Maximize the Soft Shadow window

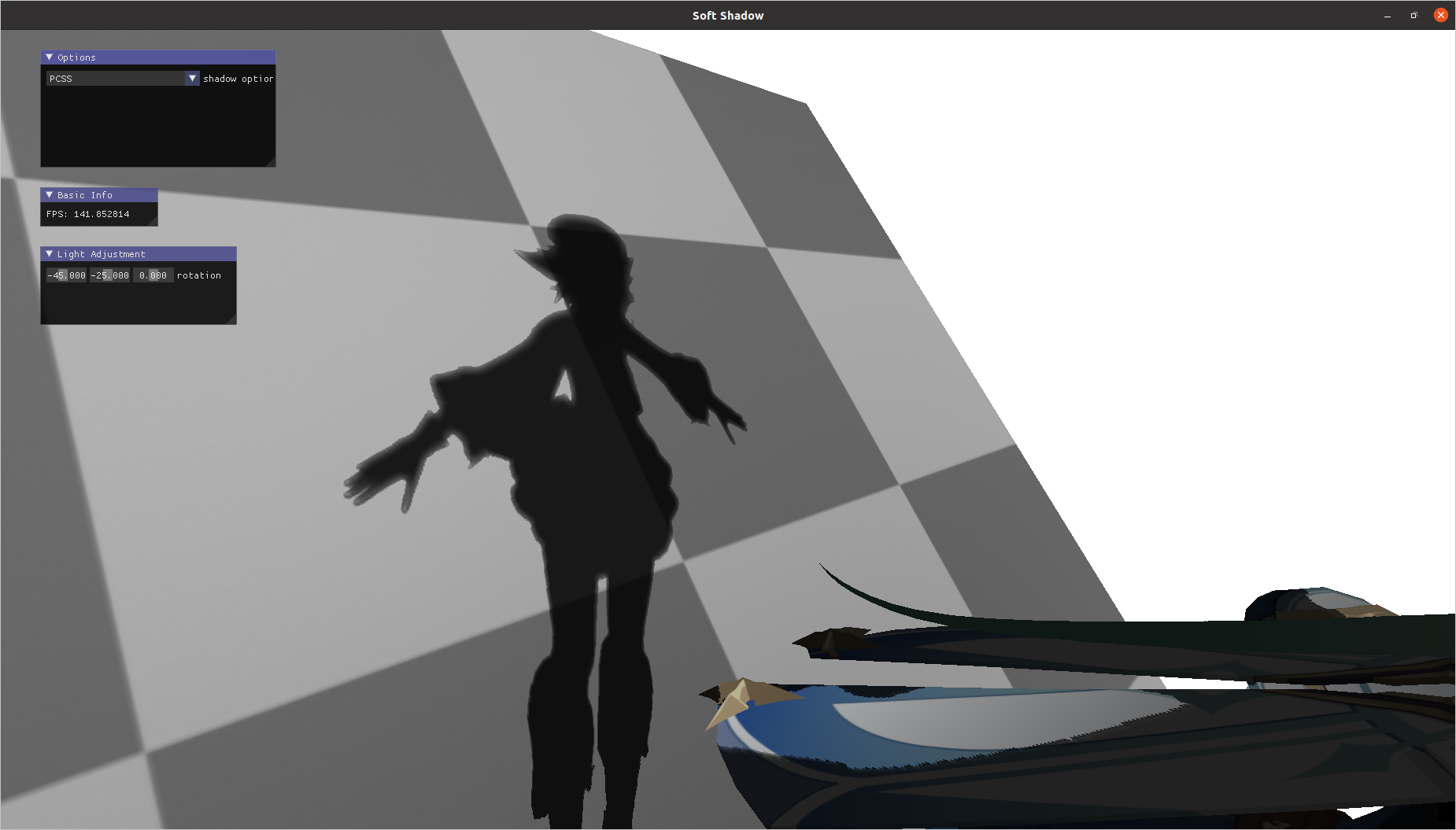click(x=1414, y=16)
